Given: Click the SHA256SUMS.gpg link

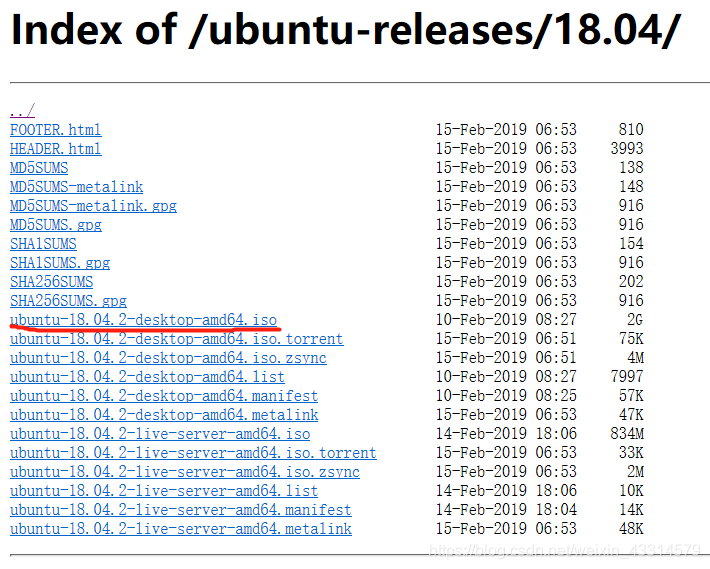Looking at the screenshot, I should 68,301.
